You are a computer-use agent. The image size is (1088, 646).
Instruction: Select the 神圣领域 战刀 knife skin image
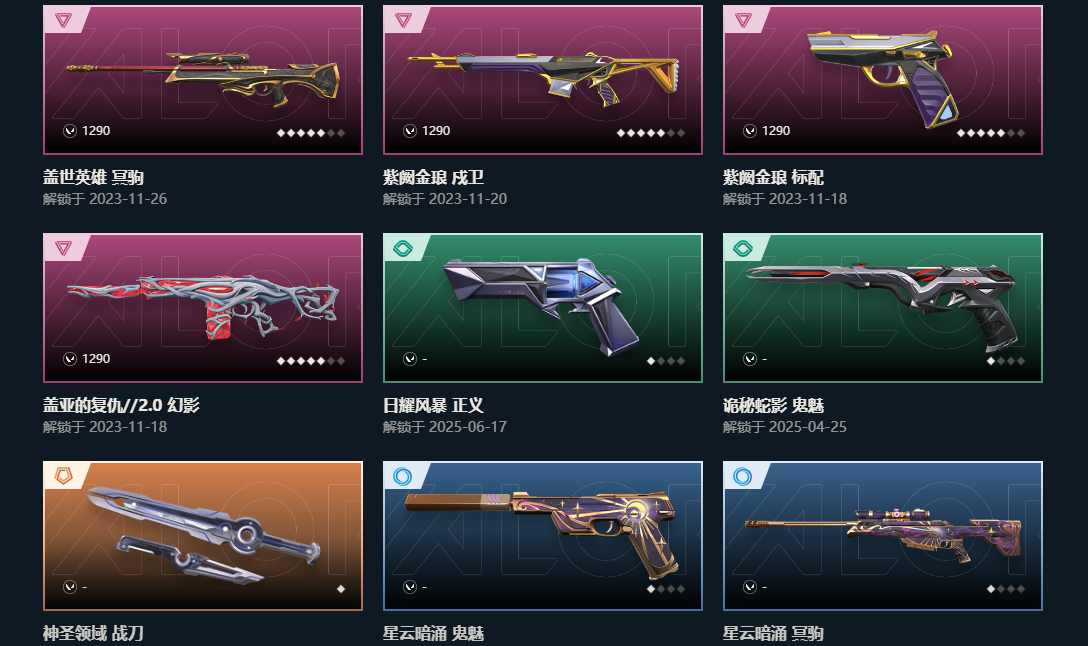pos(203,534)
